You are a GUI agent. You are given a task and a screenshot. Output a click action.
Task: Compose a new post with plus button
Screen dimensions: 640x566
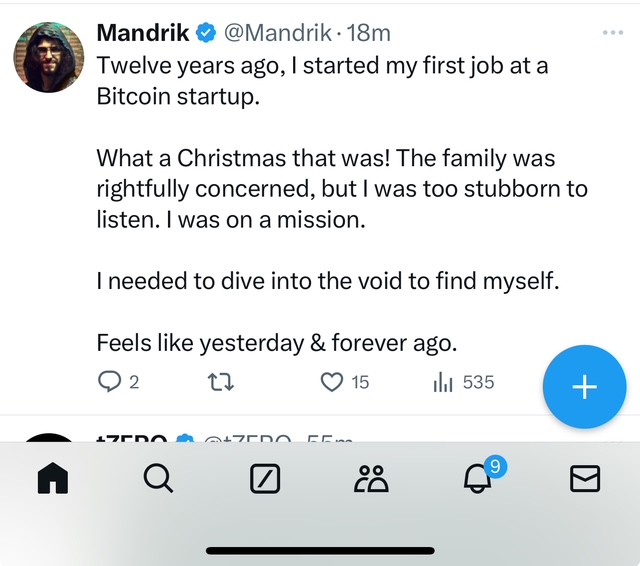(584, 387)
